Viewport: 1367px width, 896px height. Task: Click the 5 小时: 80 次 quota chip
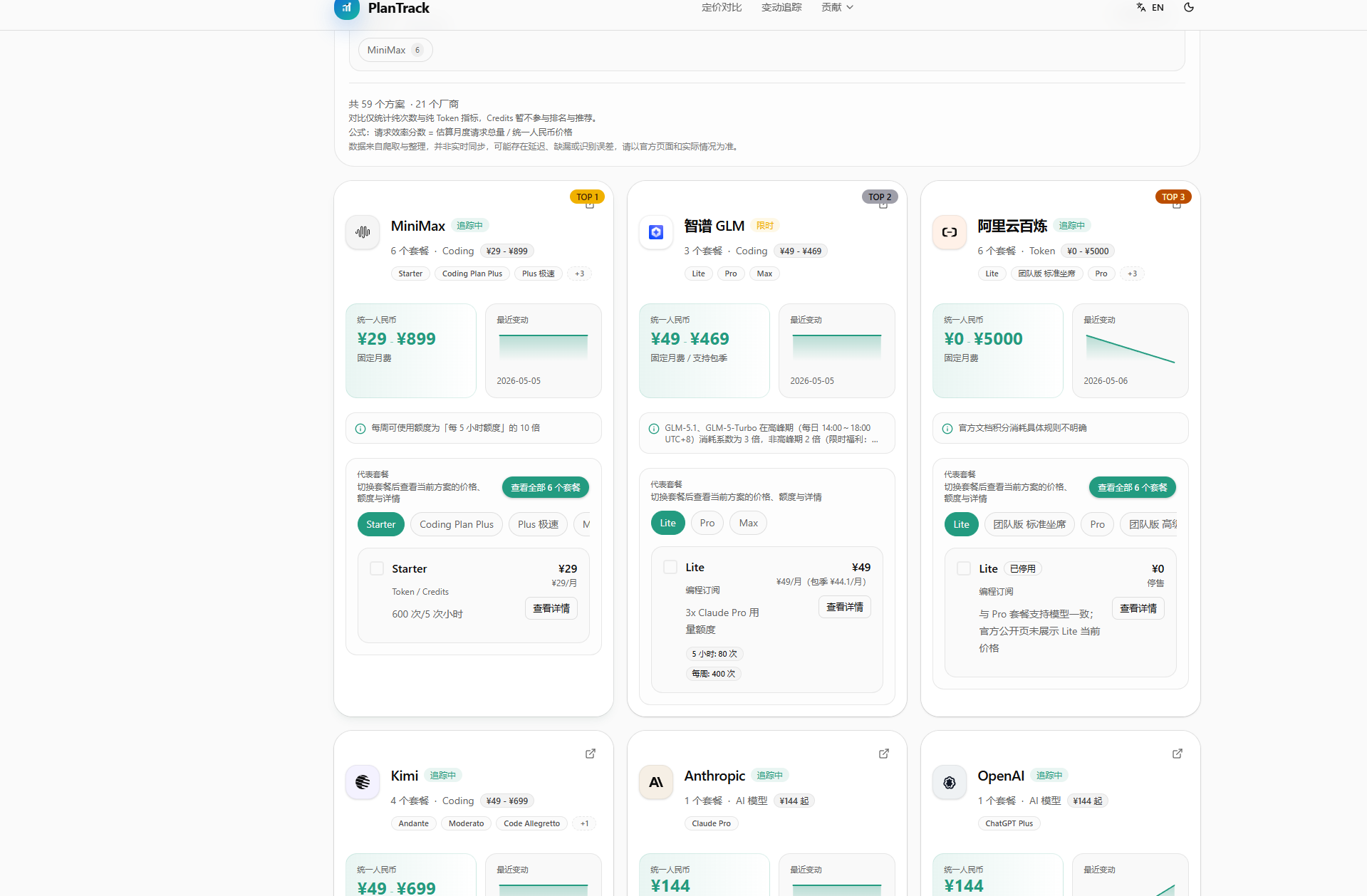(714, 654)
